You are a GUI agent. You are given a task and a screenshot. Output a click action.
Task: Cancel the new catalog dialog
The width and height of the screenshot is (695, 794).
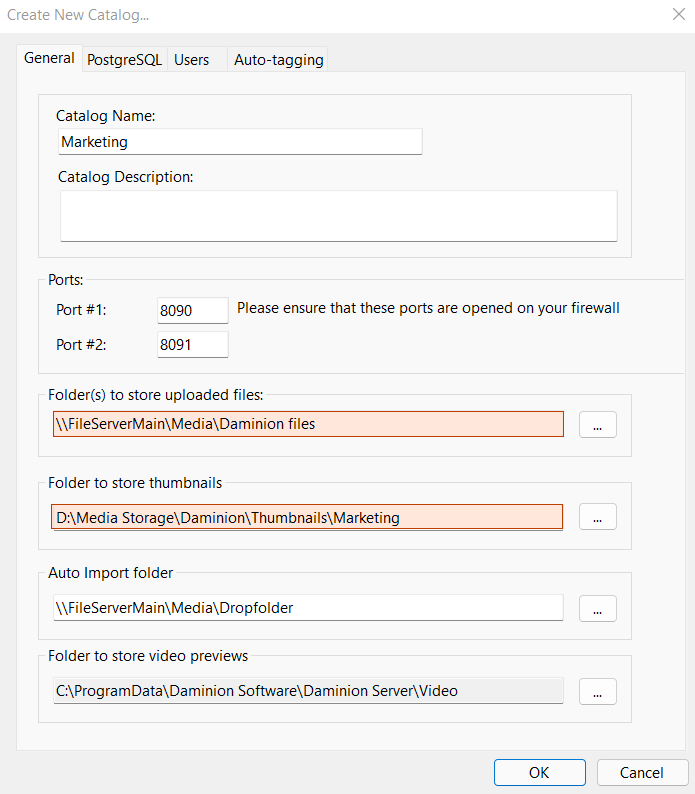[642, 772]
